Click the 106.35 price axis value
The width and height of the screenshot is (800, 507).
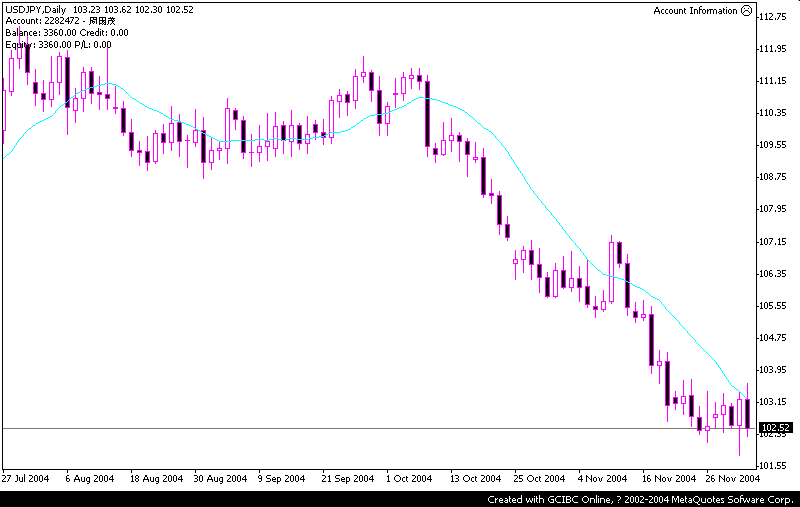click(772, 273)
